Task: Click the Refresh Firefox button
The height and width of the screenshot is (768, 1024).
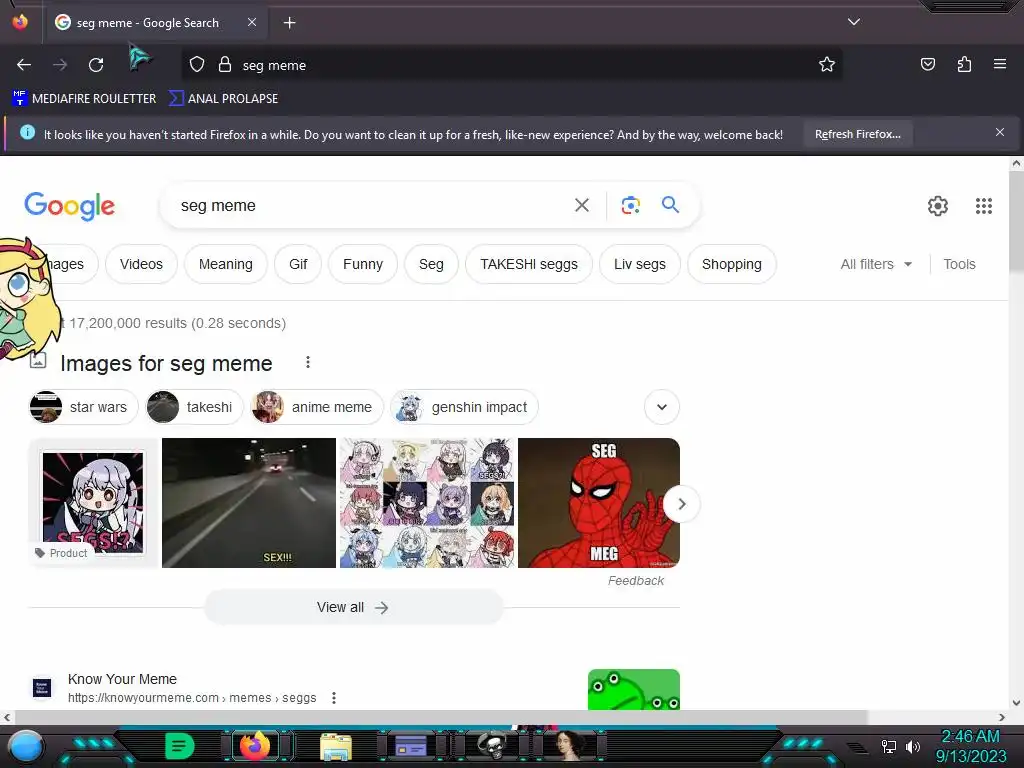Action: point(857,134)
